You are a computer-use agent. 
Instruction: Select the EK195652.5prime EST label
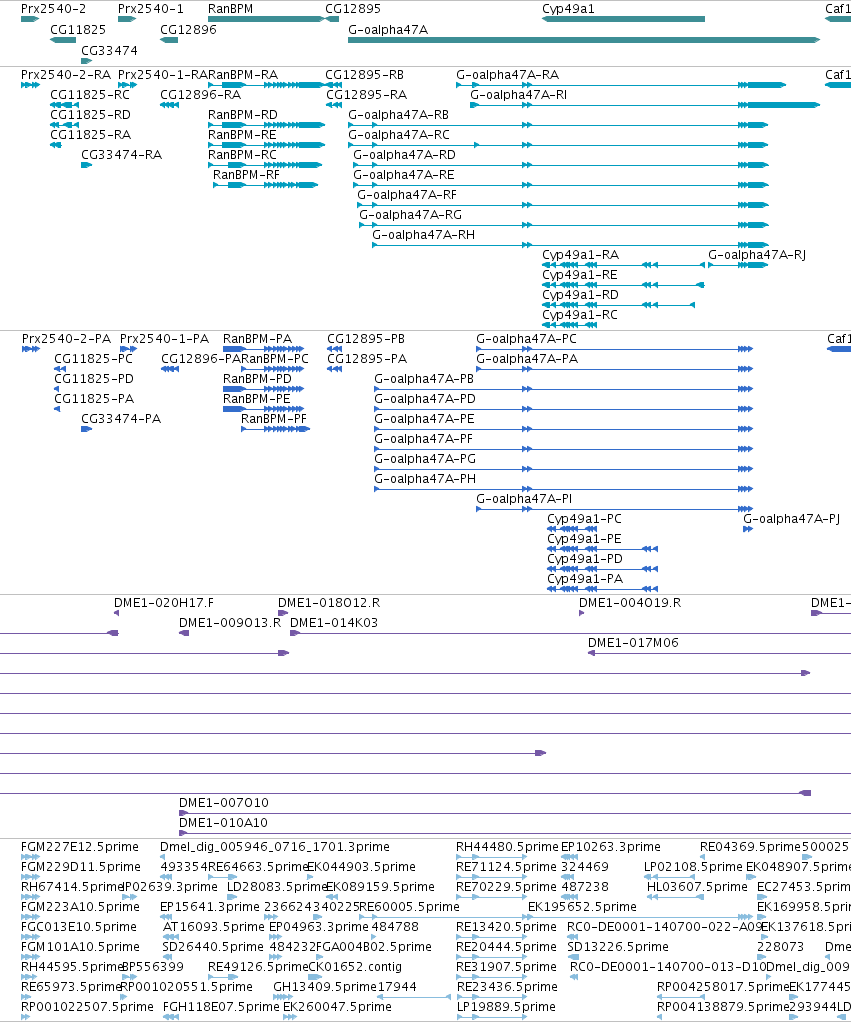(x=583, y=907)
